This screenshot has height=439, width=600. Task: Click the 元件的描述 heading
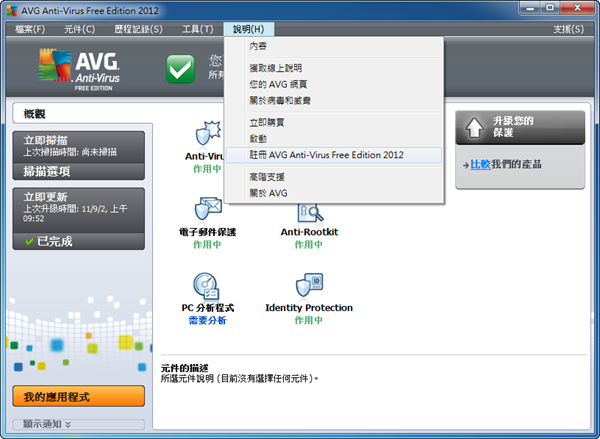click(x=184, y=368)
